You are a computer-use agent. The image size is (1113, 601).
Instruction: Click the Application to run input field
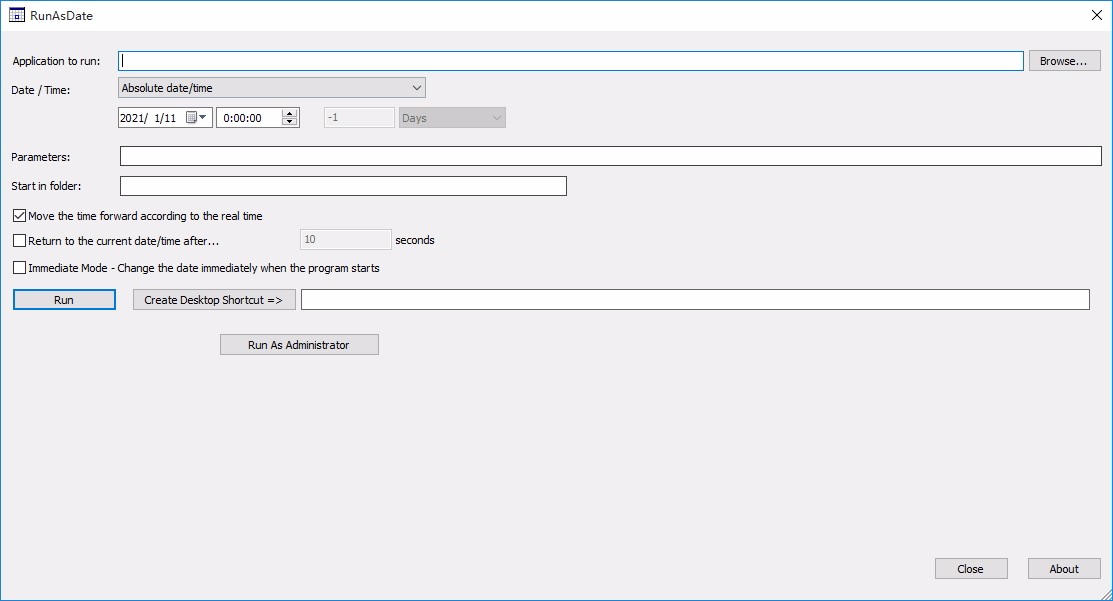[570, 60]
